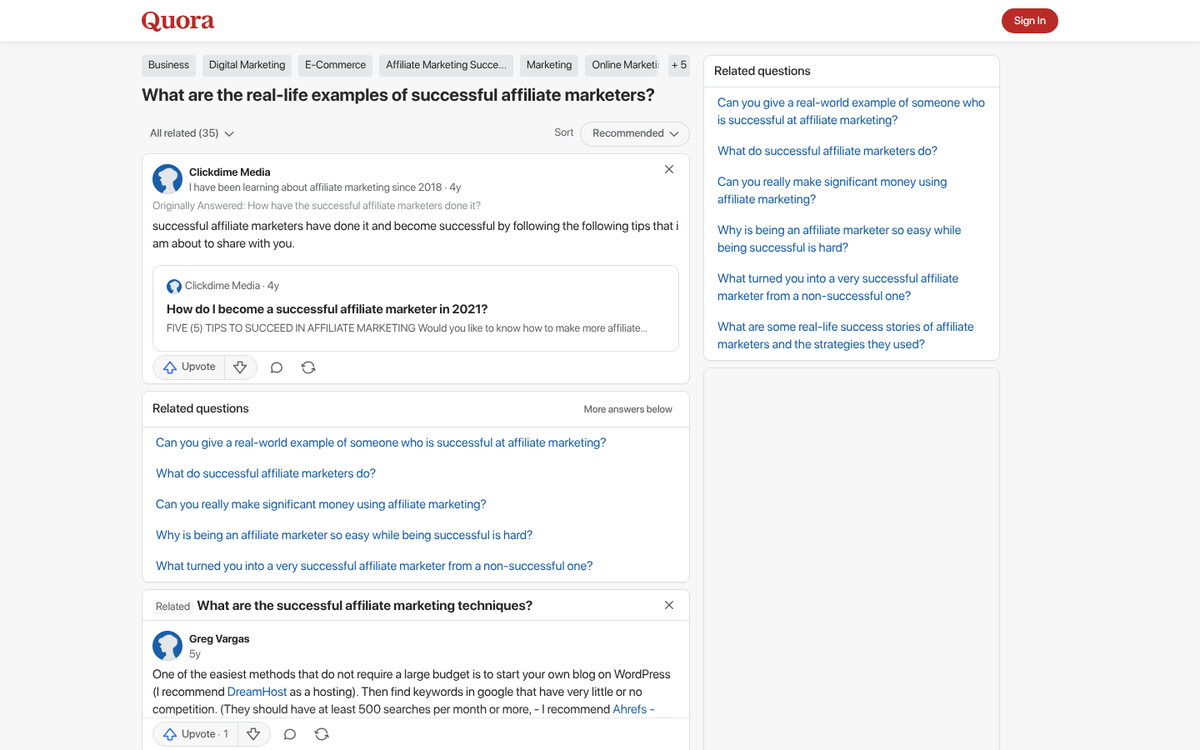Open comments on Greg Vargas's answer
Viewport: 1200px width, 750px height.
[290, 733]
